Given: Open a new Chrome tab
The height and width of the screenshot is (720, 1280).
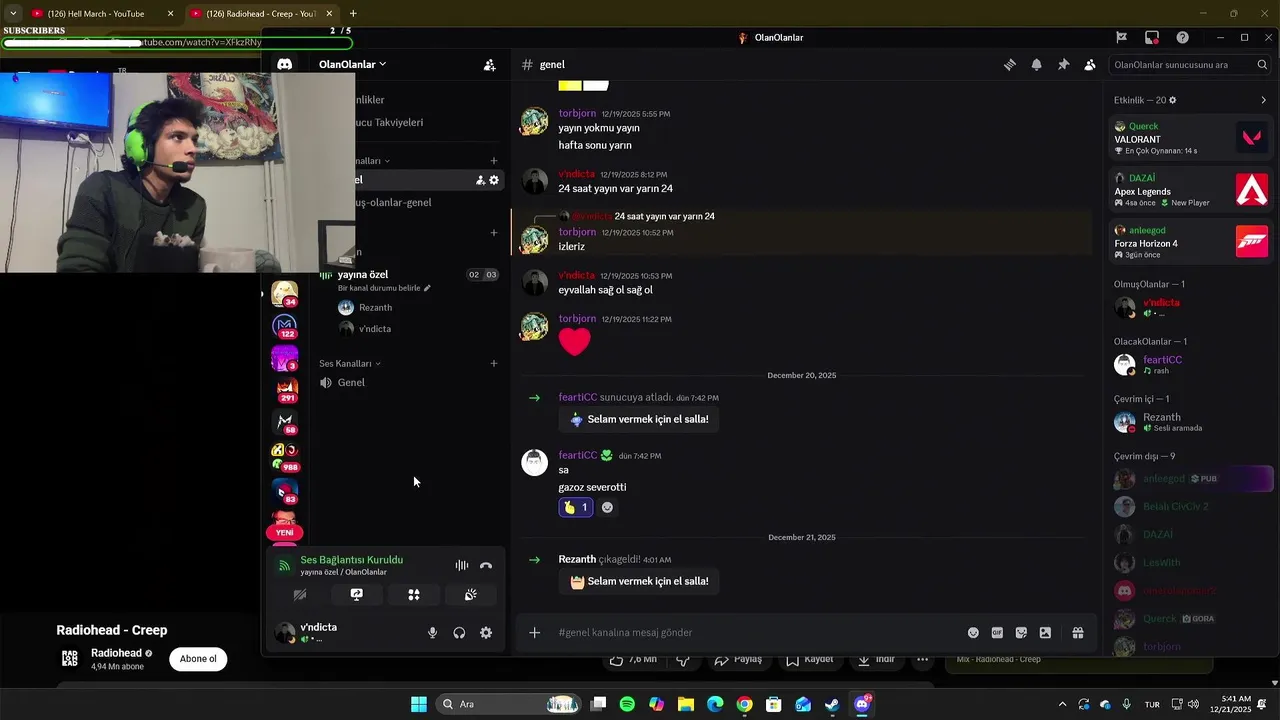Looking at the screenshot, I should tap(353, 14).
